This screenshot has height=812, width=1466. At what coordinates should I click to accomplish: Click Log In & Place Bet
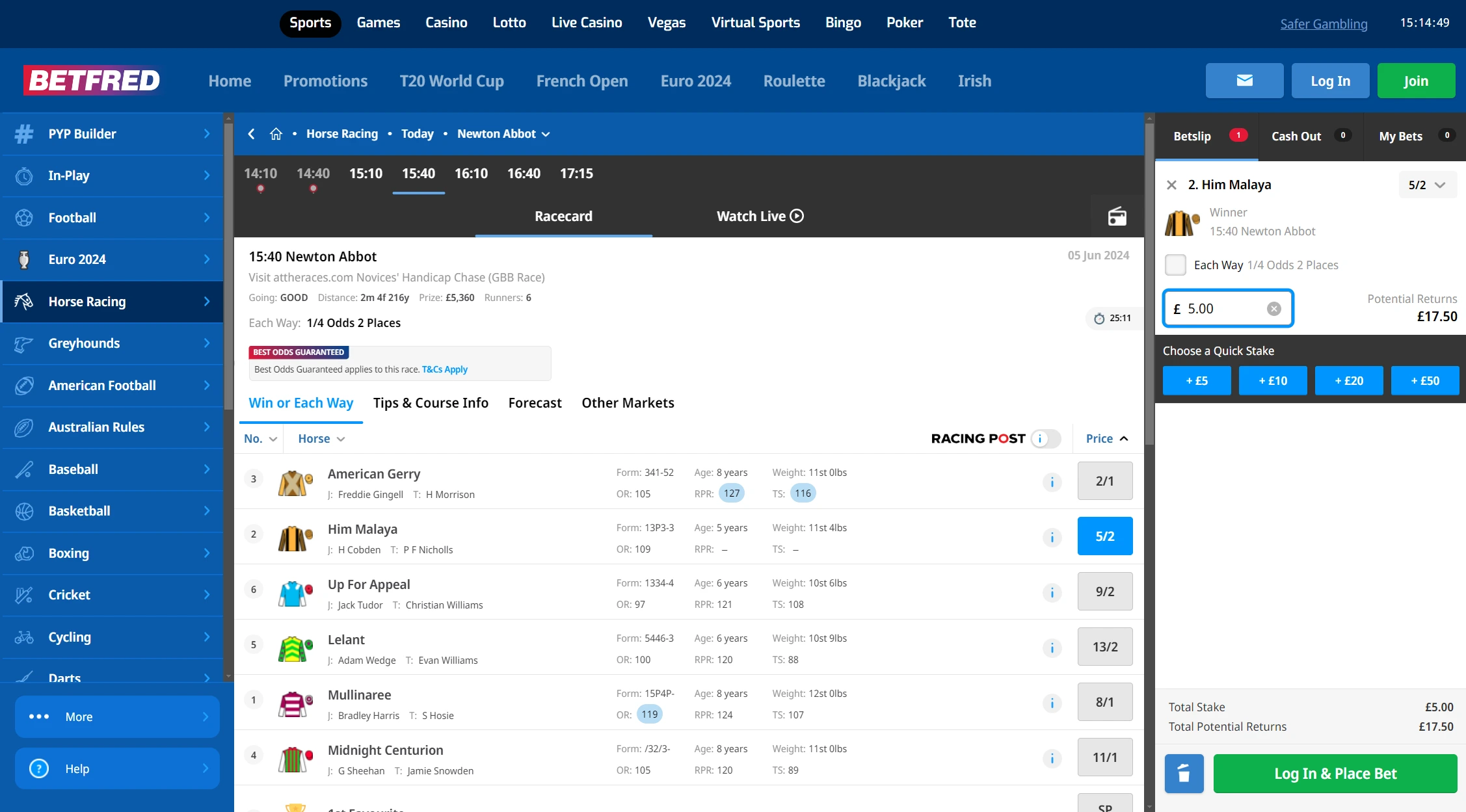[1335, 774]
